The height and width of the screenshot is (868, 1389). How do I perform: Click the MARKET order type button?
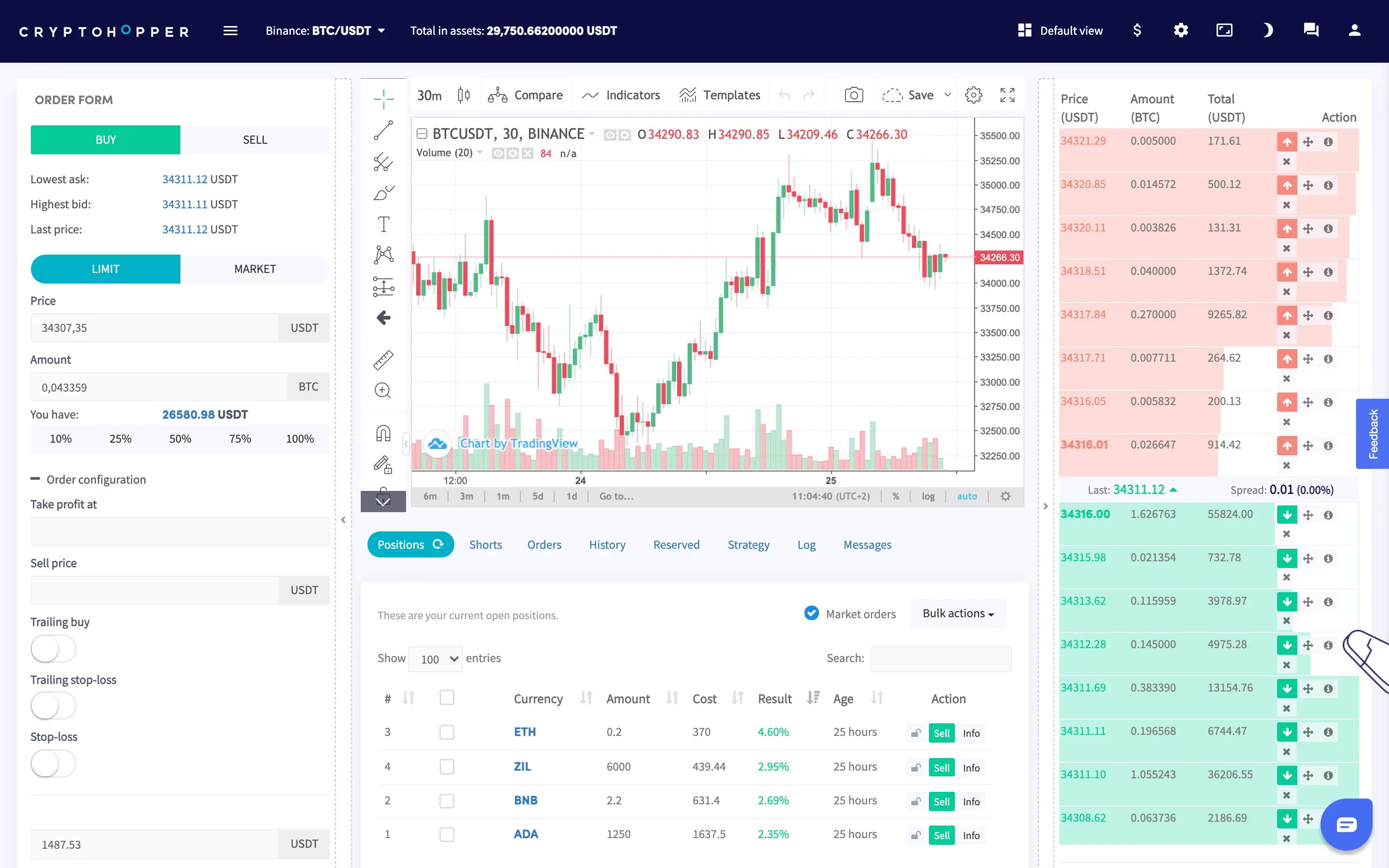click(253, 268)
